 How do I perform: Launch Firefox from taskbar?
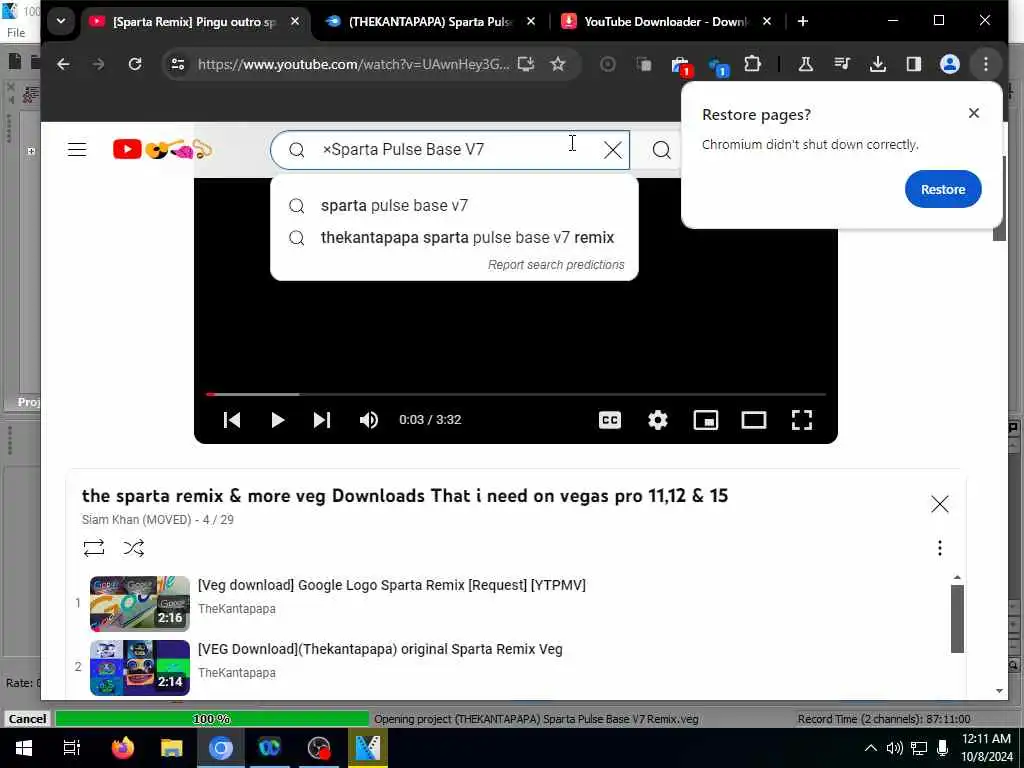(122, 748)
